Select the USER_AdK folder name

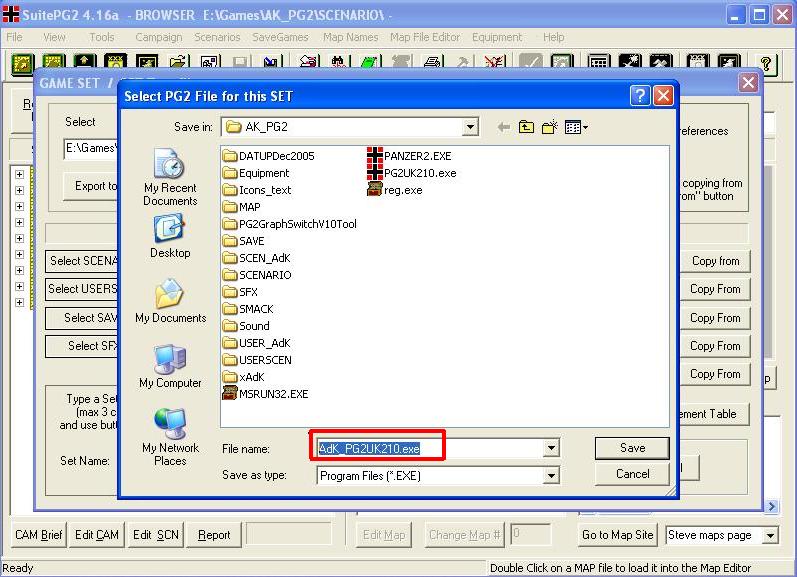pos(265,343)
